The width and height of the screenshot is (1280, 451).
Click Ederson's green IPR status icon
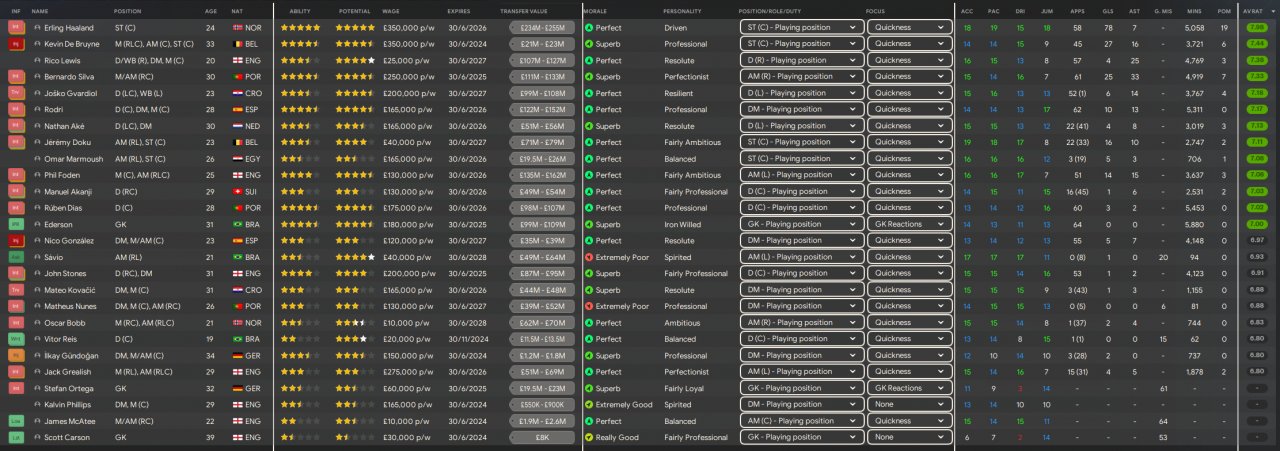pos(16,225)
